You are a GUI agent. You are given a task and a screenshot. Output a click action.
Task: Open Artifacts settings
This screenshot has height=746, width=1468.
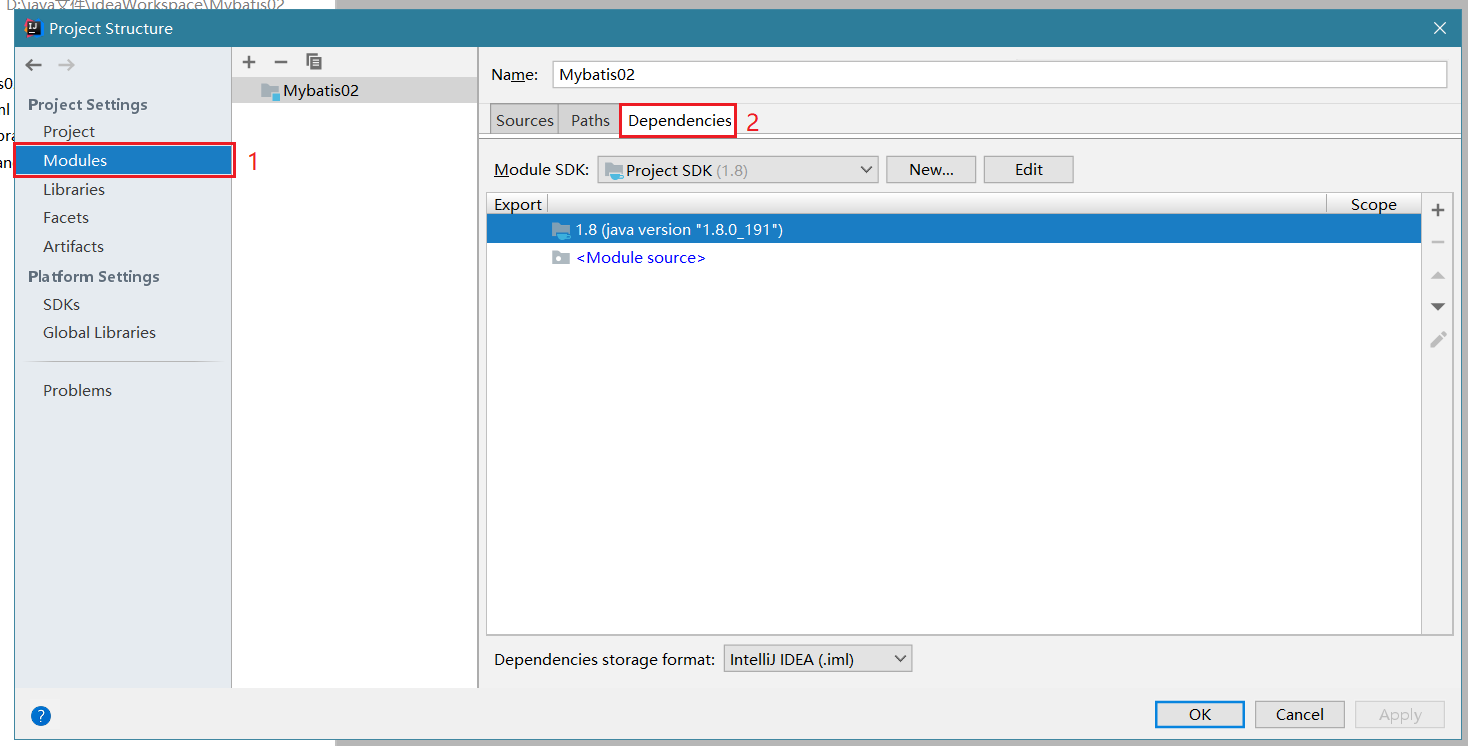point(73,246)
